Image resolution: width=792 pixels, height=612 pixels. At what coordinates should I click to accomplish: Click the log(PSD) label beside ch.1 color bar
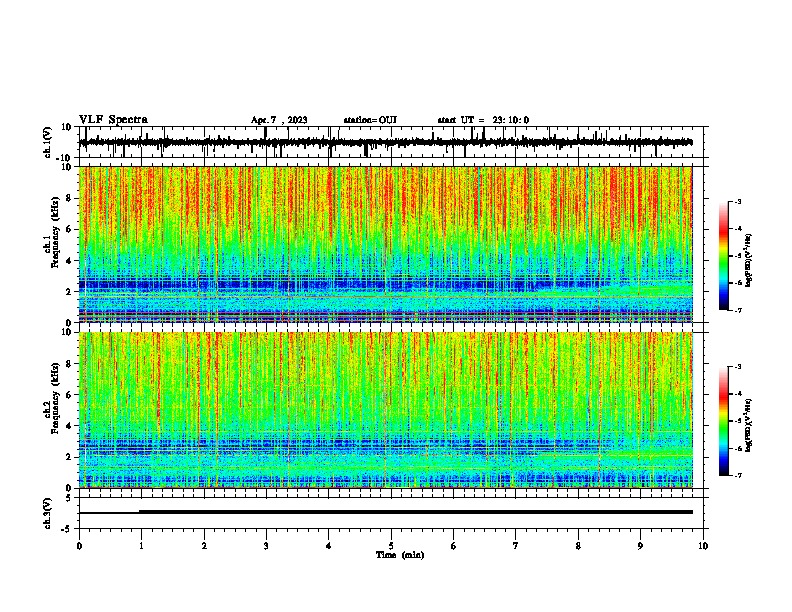[x=749, y=261]
